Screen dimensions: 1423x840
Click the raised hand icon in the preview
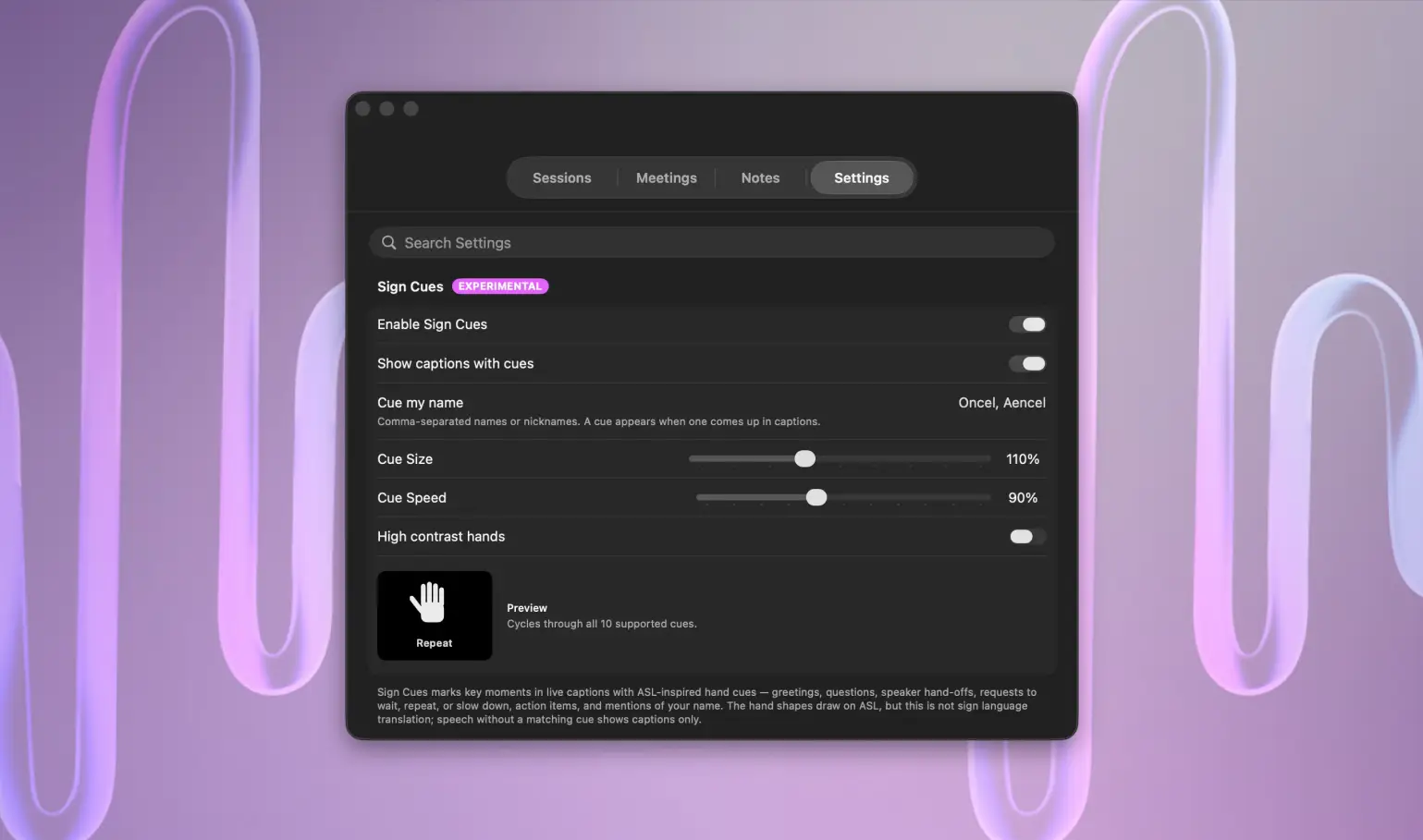click(x=428, y=603)
